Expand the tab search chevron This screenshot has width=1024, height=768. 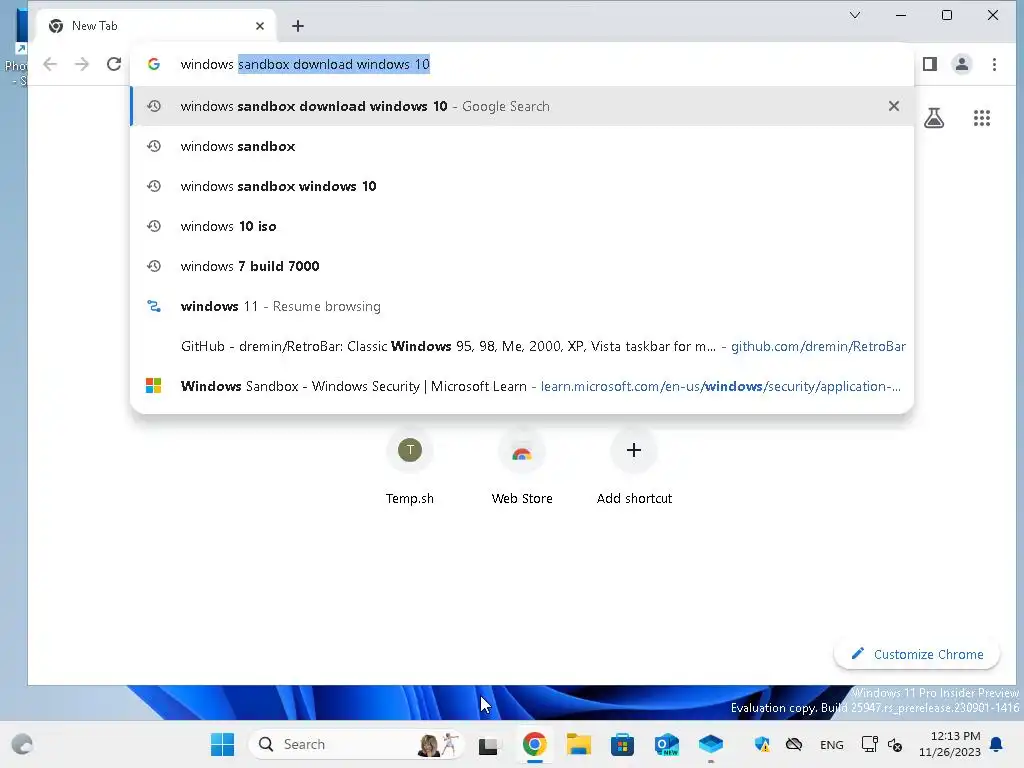[854, 15]
